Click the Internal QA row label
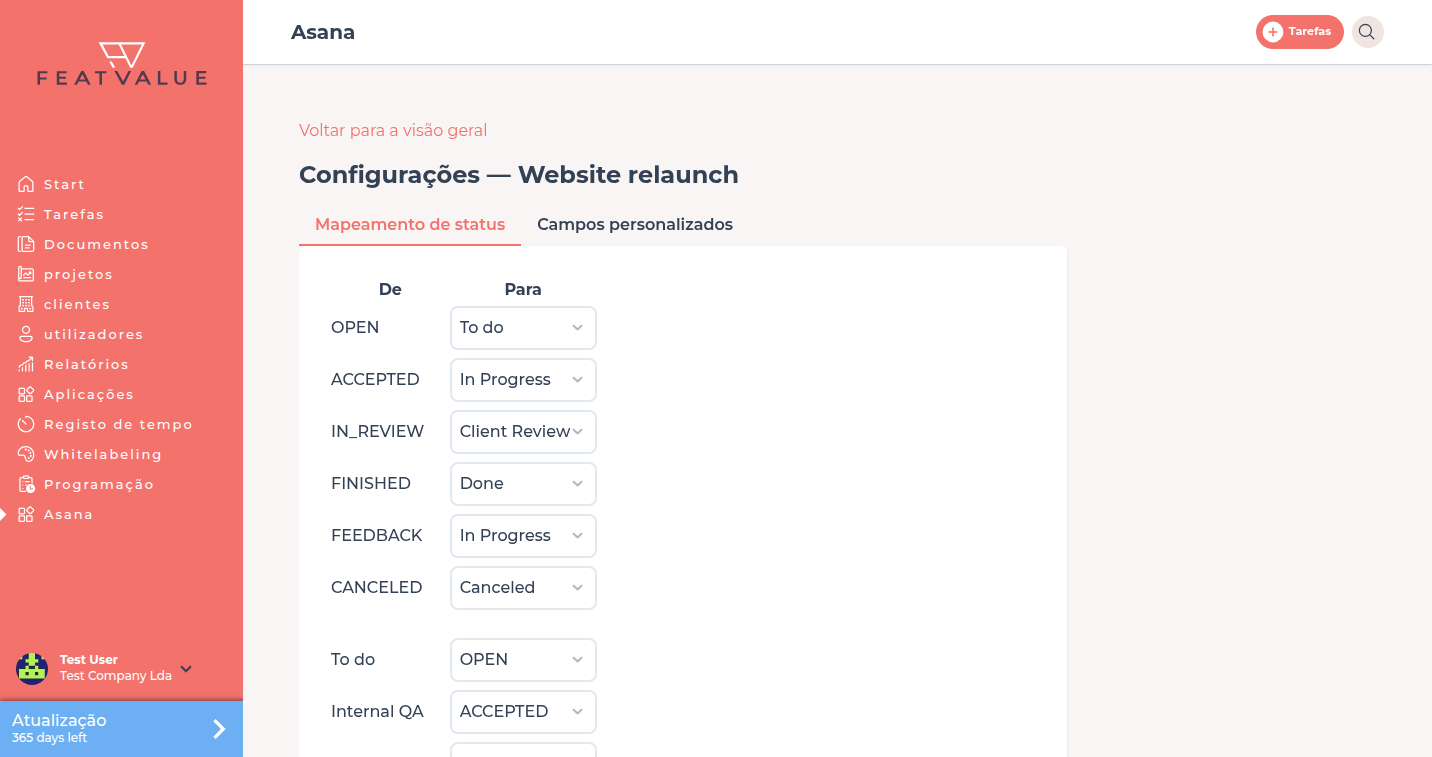The width and height of the screenshot is (1432, 757). point(377,712)
